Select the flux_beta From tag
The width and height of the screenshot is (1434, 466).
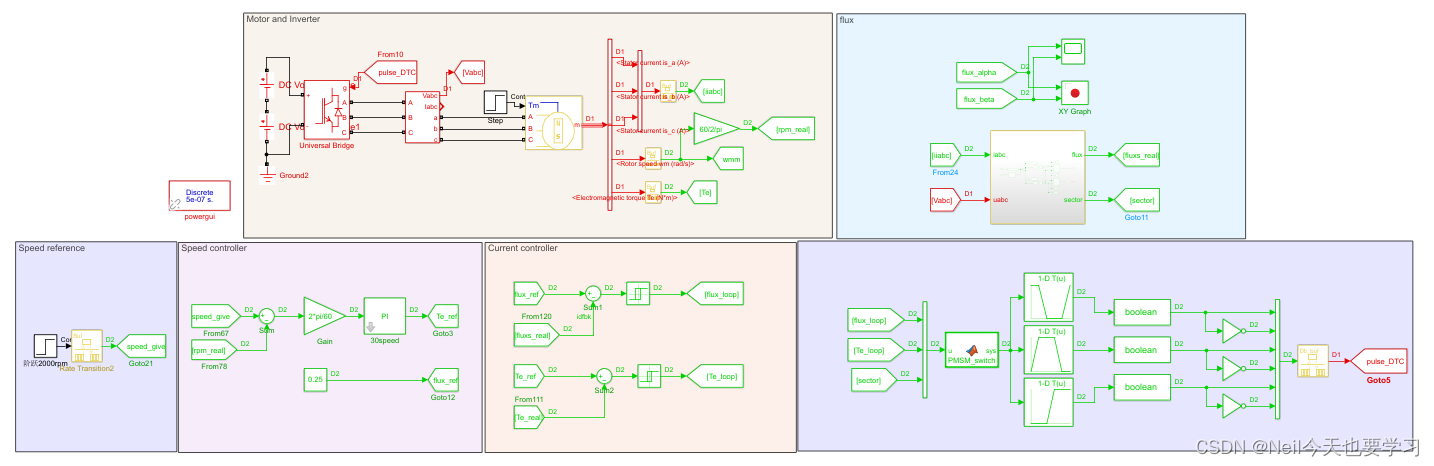984,99
